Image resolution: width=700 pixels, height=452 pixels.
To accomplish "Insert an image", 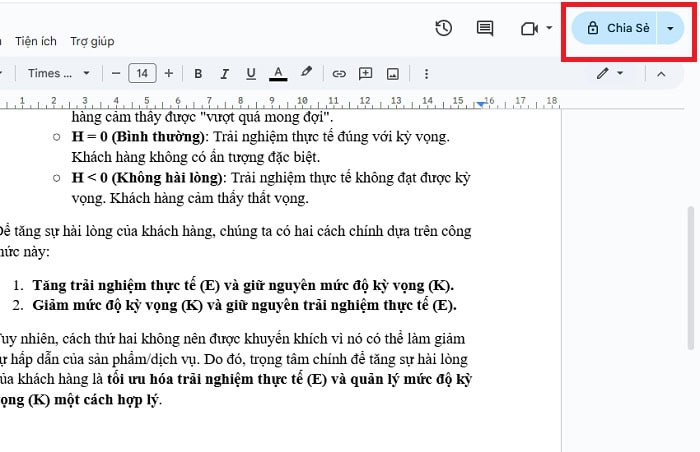I will pyautogui.click(x=392, y=74).
